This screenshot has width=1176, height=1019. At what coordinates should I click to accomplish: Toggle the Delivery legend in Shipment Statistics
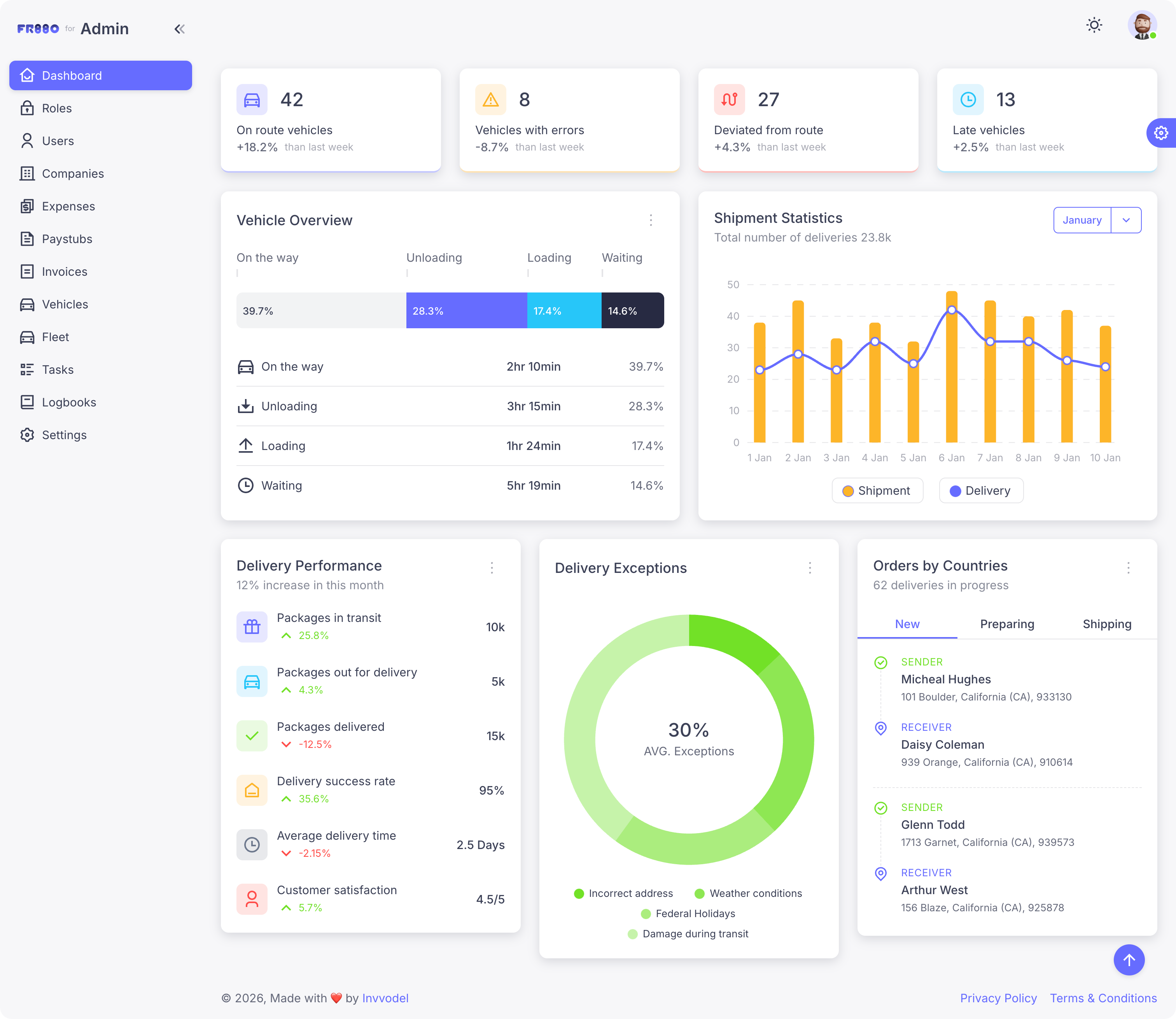point(980,490)
